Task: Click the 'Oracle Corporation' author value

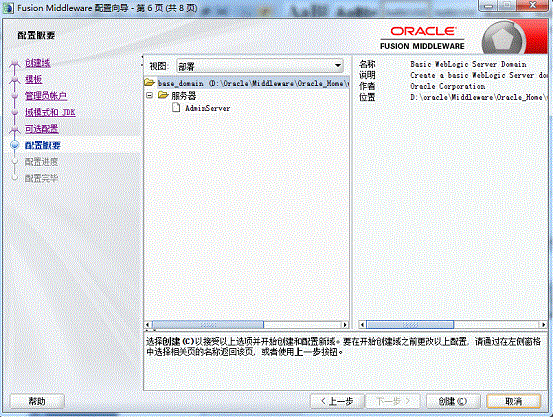Action: pyautogui.click(x=448, y=86)
